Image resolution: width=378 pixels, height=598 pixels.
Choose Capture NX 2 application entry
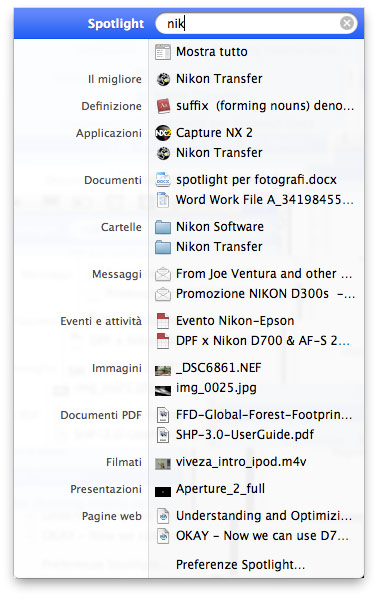[x=214, y=133]
